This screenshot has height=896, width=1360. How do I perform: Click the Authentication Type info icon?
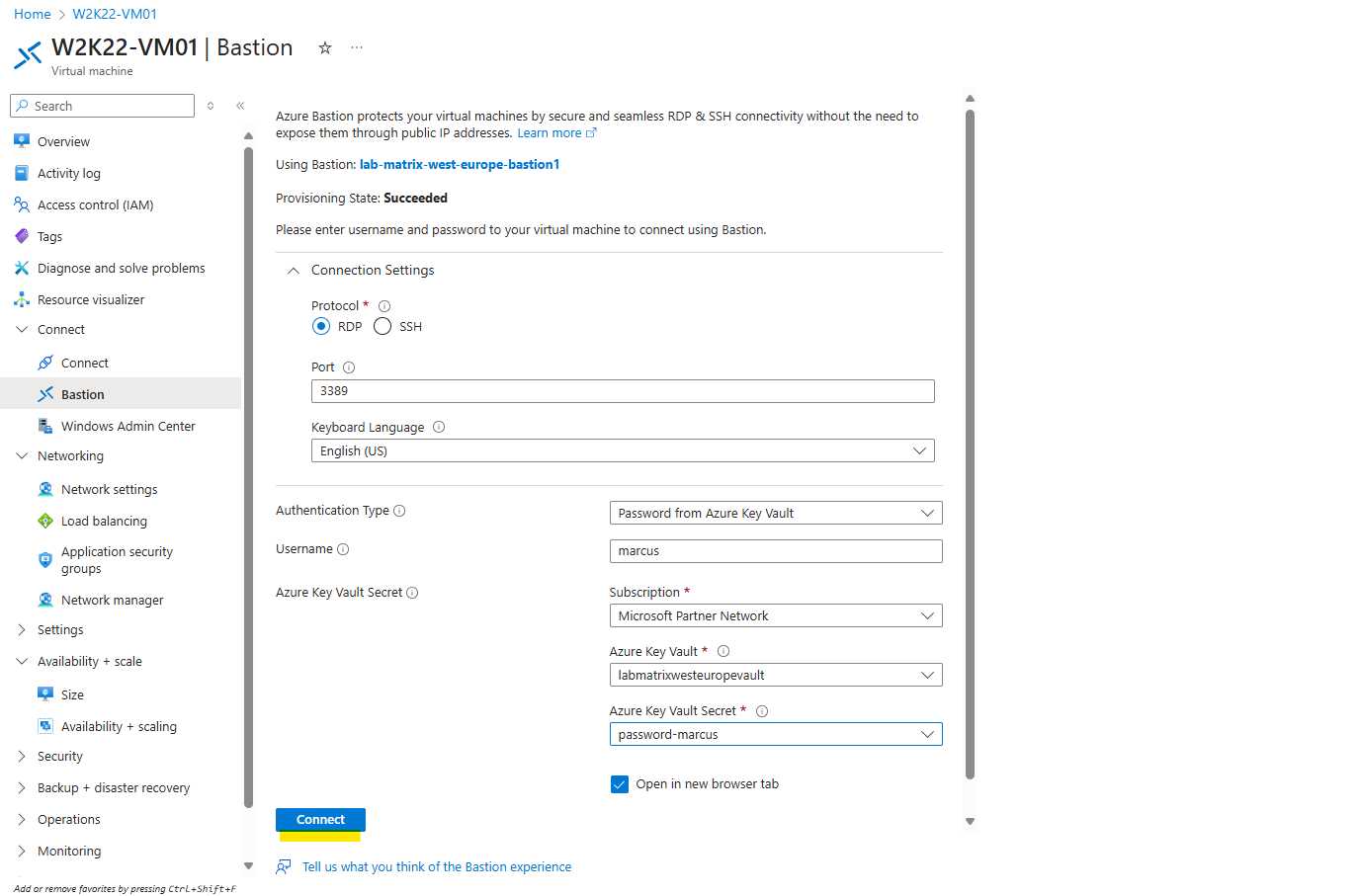[399, 511]
